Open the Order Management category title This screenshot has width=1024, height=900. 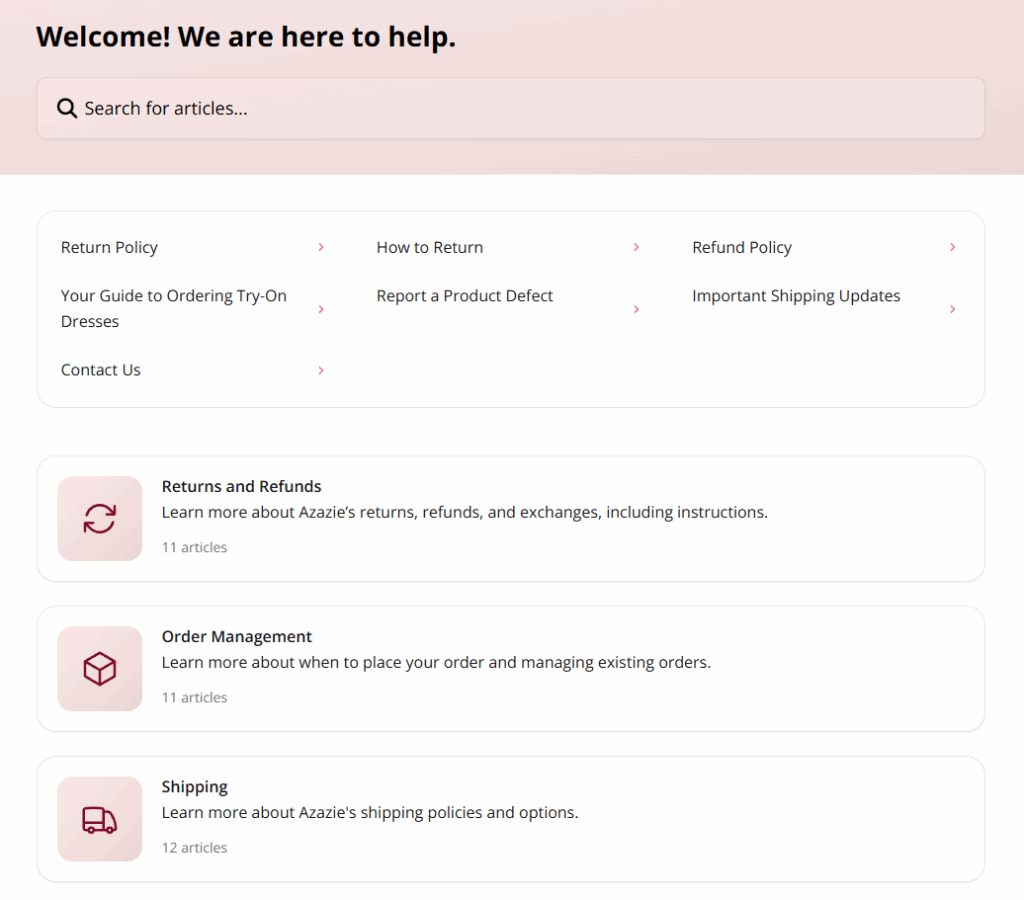(237, 637)
